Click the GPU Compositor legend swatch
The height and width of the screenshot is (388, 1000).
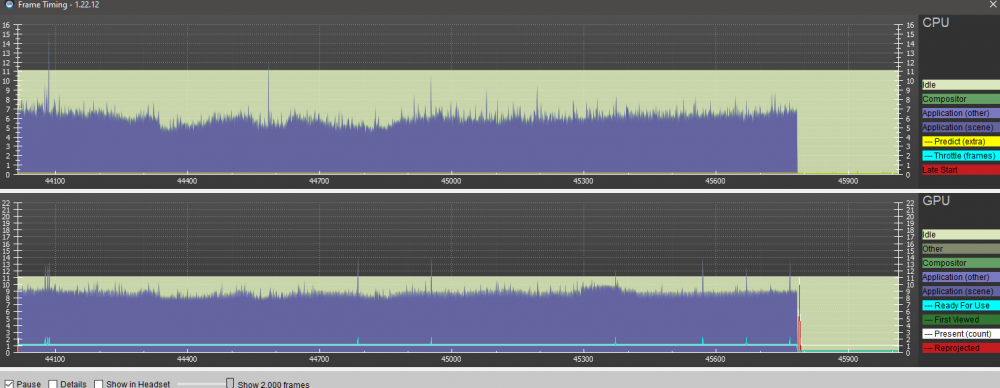pyautogui.click(x=960, y=263)
